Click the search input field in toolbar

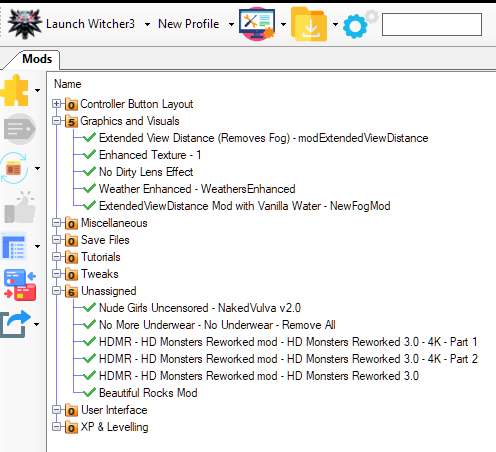click(432, 24)
